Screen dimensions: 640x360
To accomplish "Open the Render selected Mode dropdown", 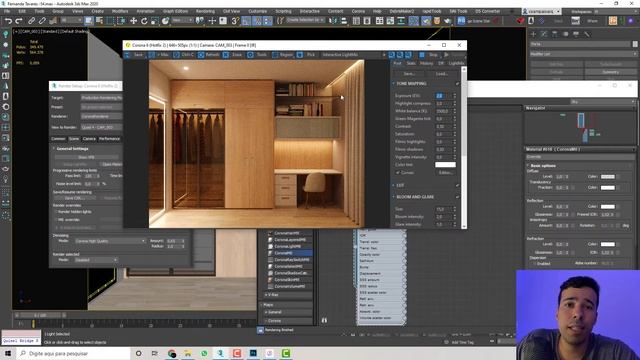I will [x=96, y=260].
